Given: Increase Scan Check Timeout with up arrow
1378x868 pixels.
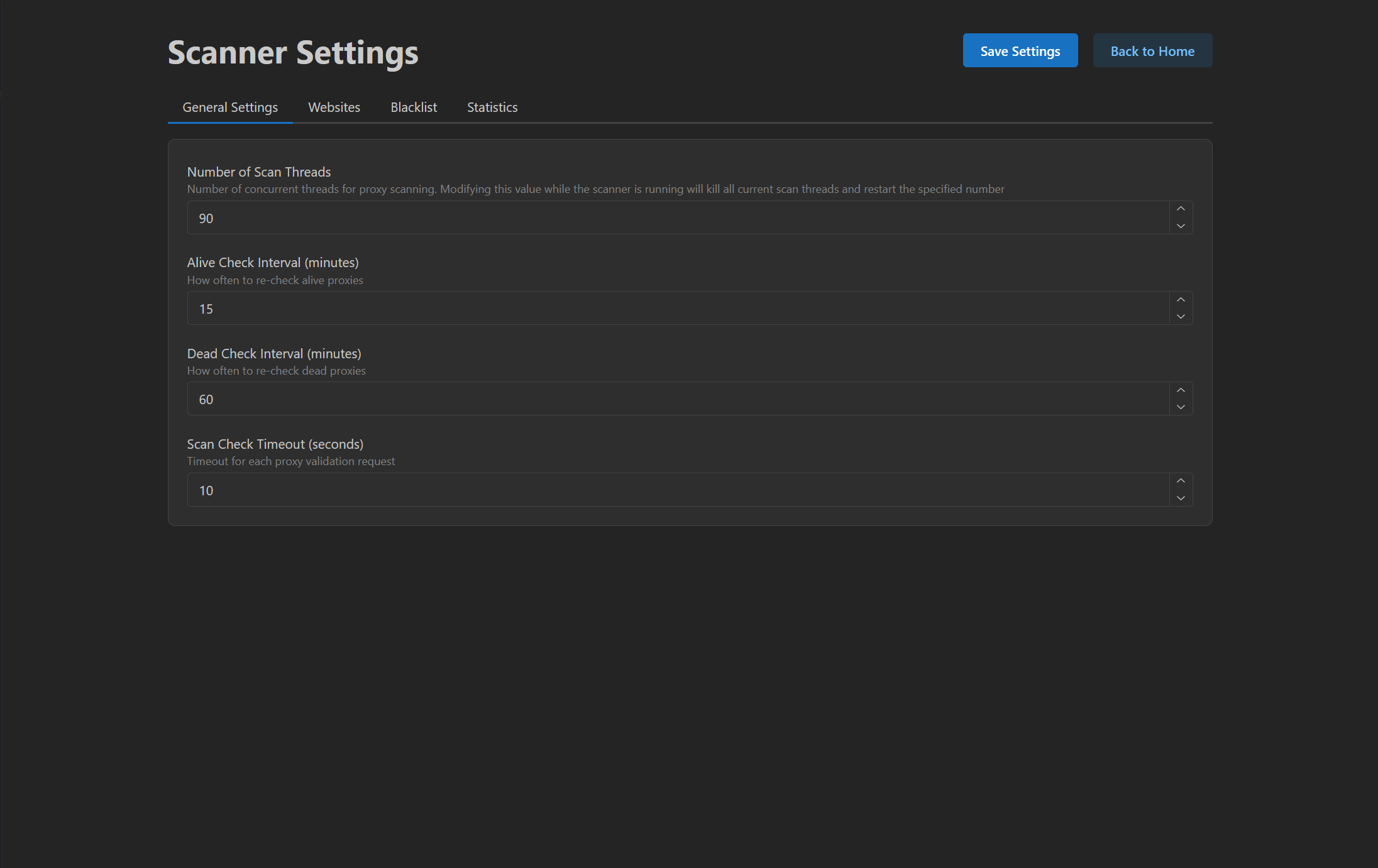Looking at the screenshot, I should tap(1181, 481).
